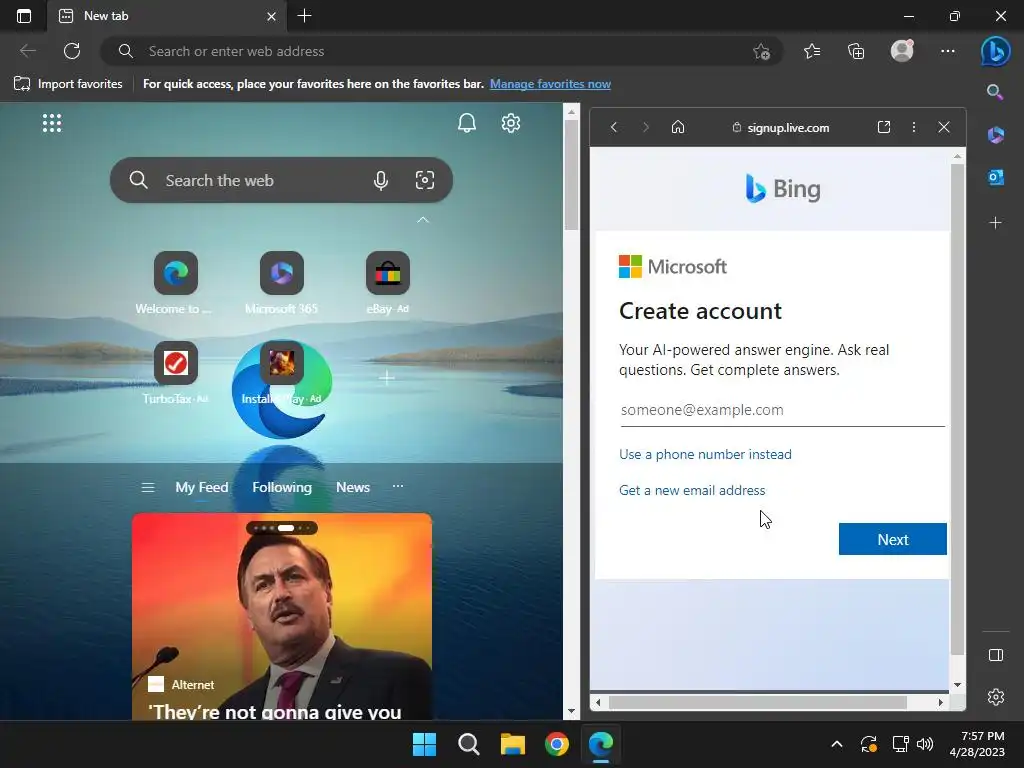This screenshot has height=768, width=1024.
Task: Toggle the hide sidebar button
Action: pyautogui.click(x=995, y=655)
